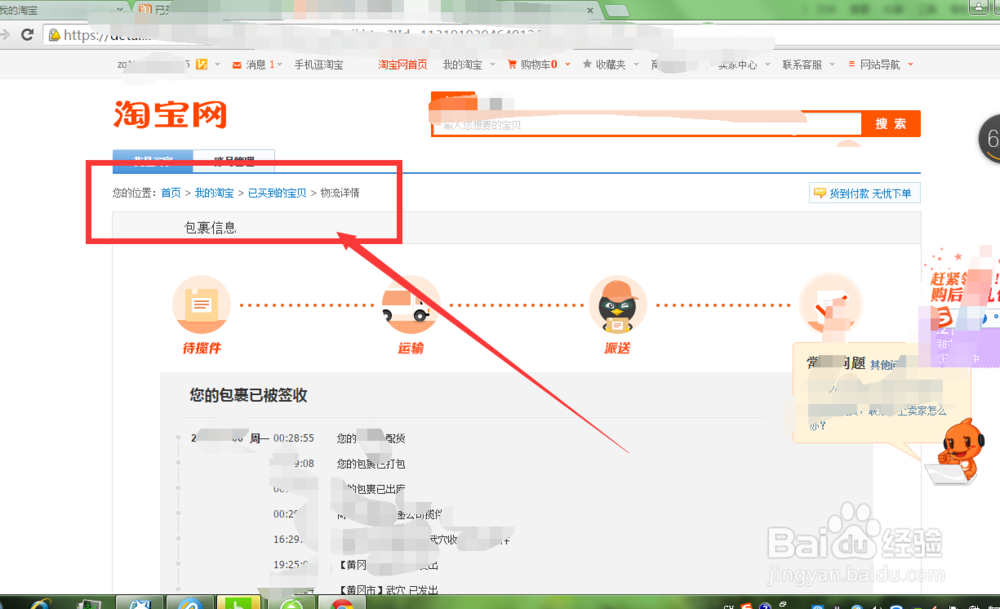The width and height of the screenshot is (1000, 609).
Task: Expand the 收藏夹 dropdown arrow
Action: point(636,64)
